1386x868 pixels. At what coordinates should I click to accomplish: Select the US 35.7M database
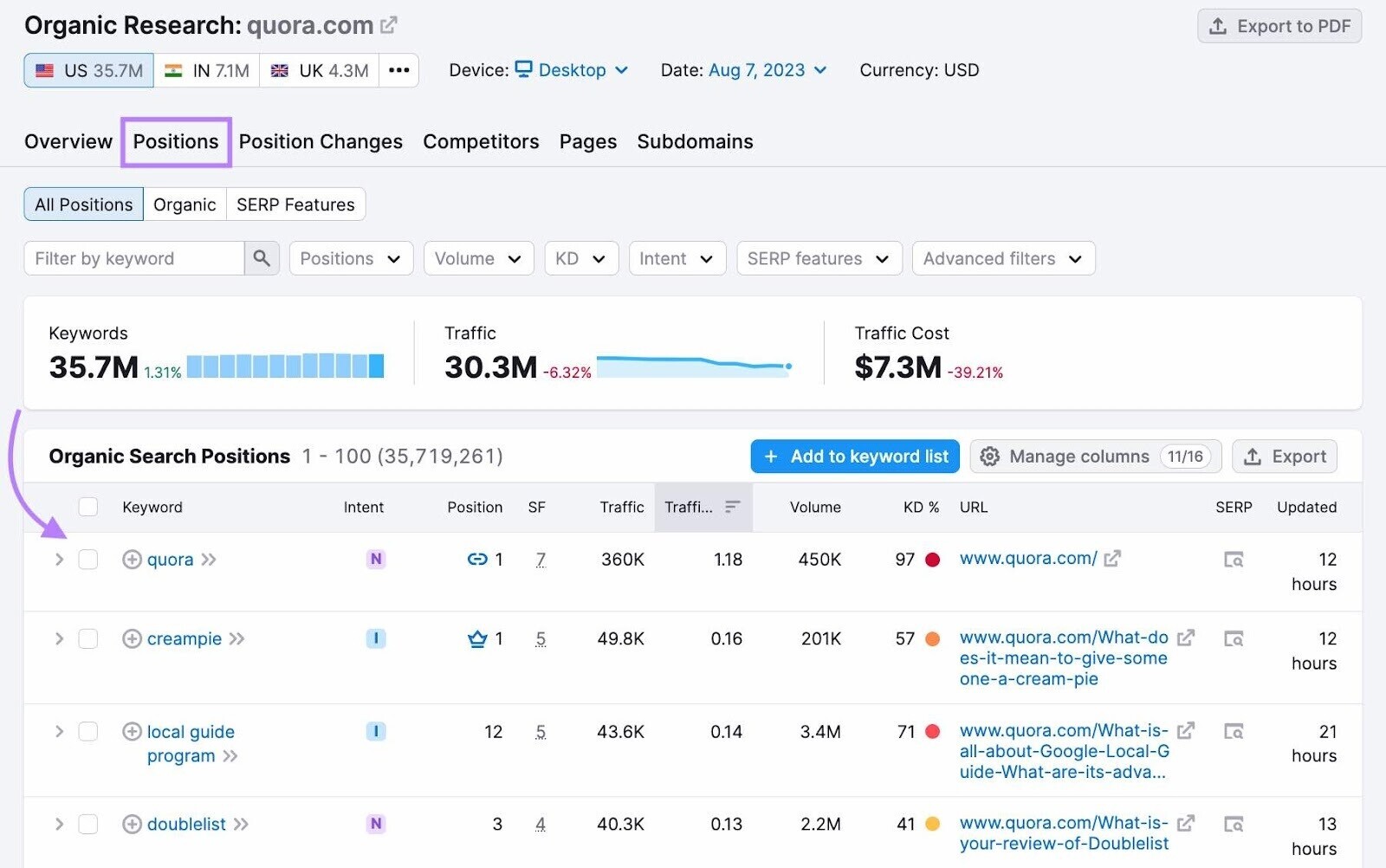tap(89, 70)
